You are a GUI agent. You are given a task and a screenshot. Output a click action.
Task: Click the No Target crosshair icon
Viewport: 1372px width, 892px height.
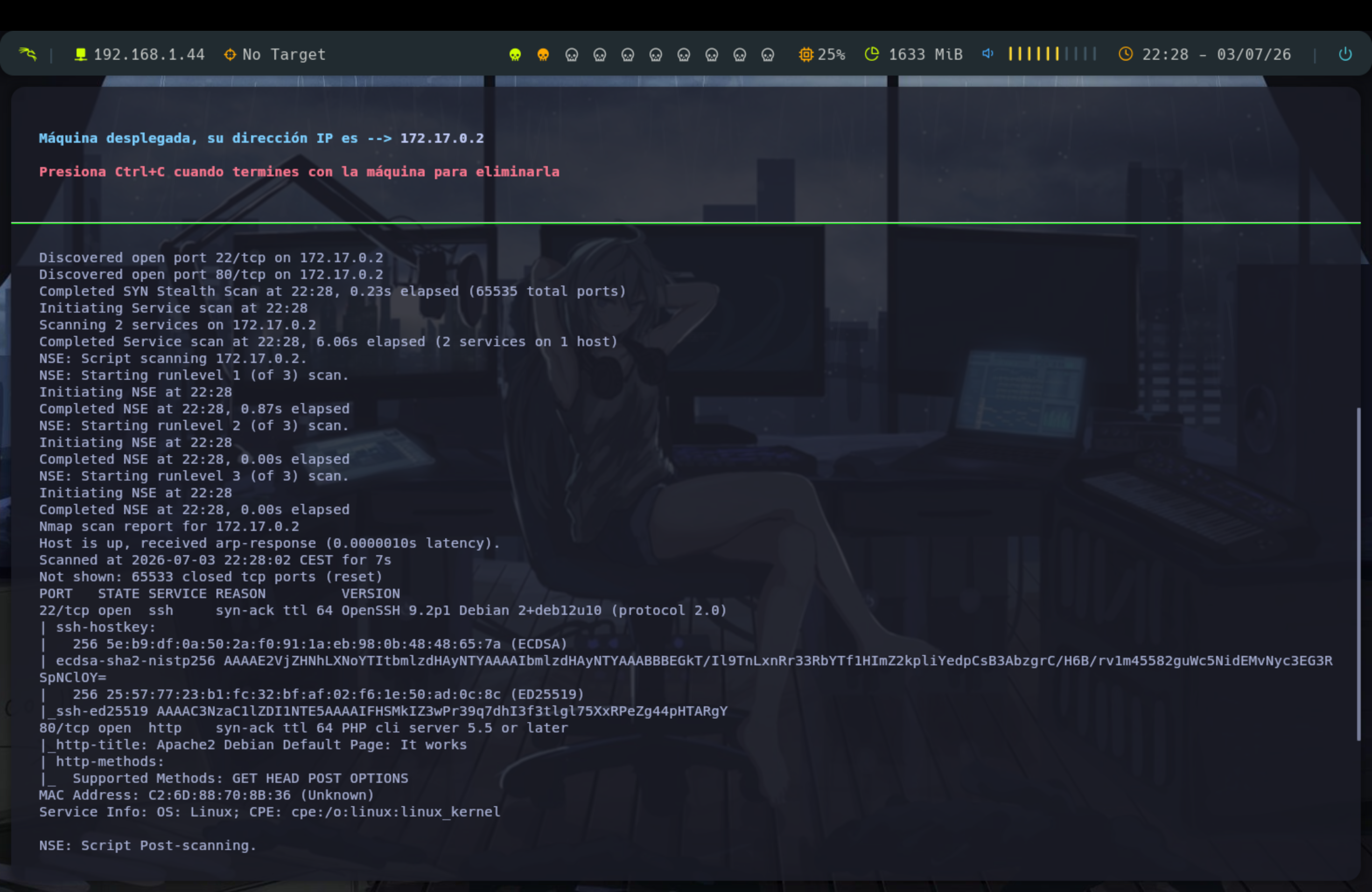[x=230, y=54]
